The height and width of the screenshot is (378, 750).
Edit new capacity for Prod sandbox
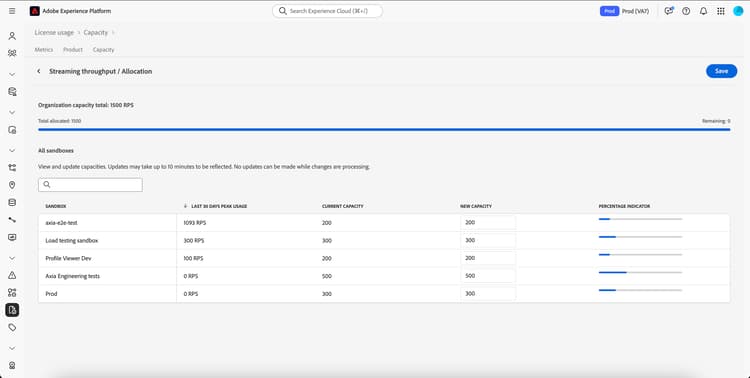click(488, 293)
